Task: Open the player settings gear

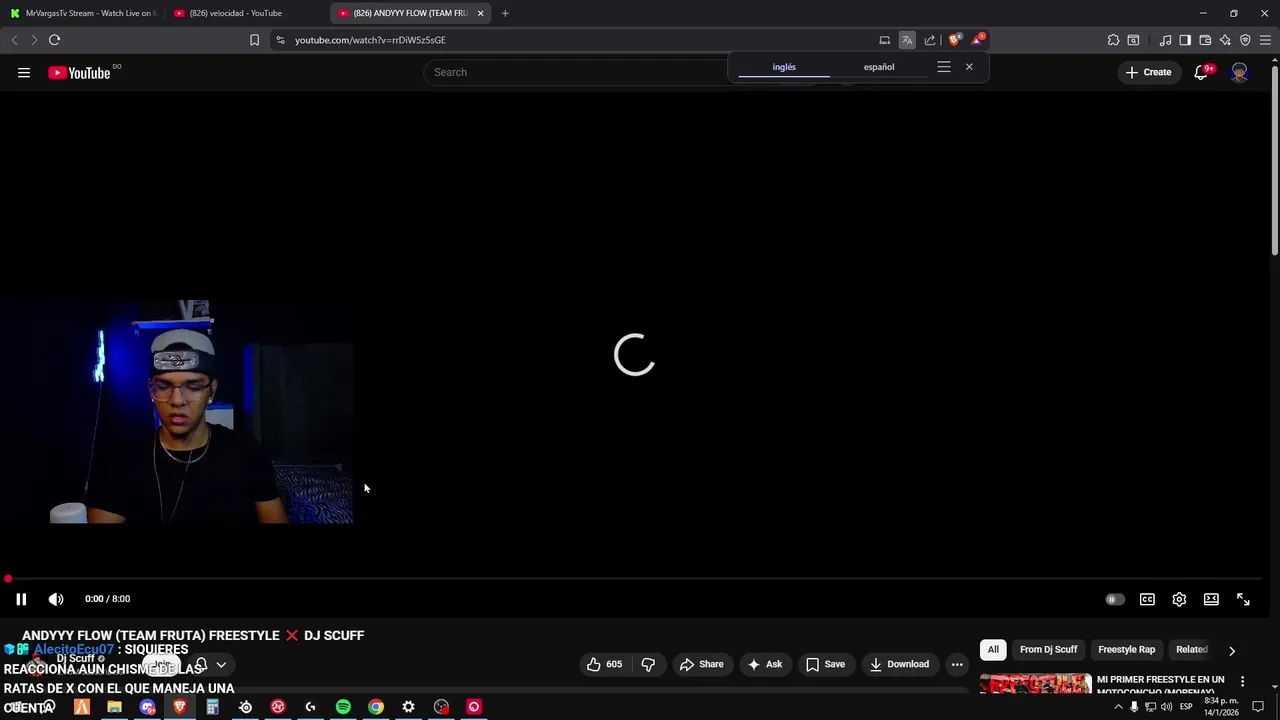Action: pyautogui.click(x=1179, y=599)
